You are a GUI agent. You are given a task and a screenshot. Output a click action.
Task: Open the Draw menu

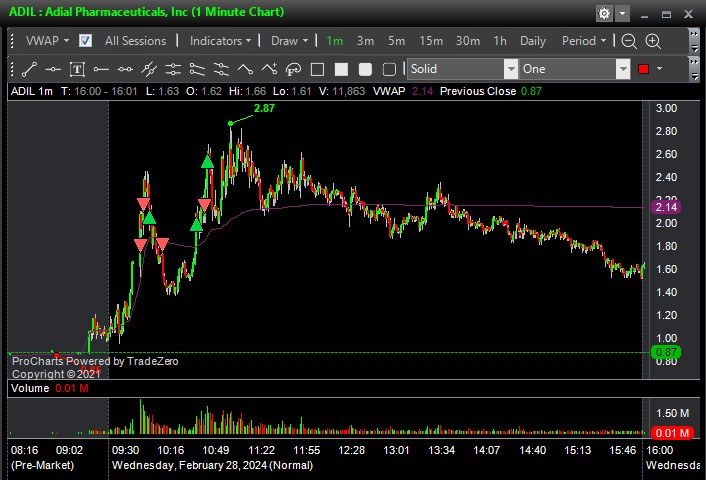[290, 41]
